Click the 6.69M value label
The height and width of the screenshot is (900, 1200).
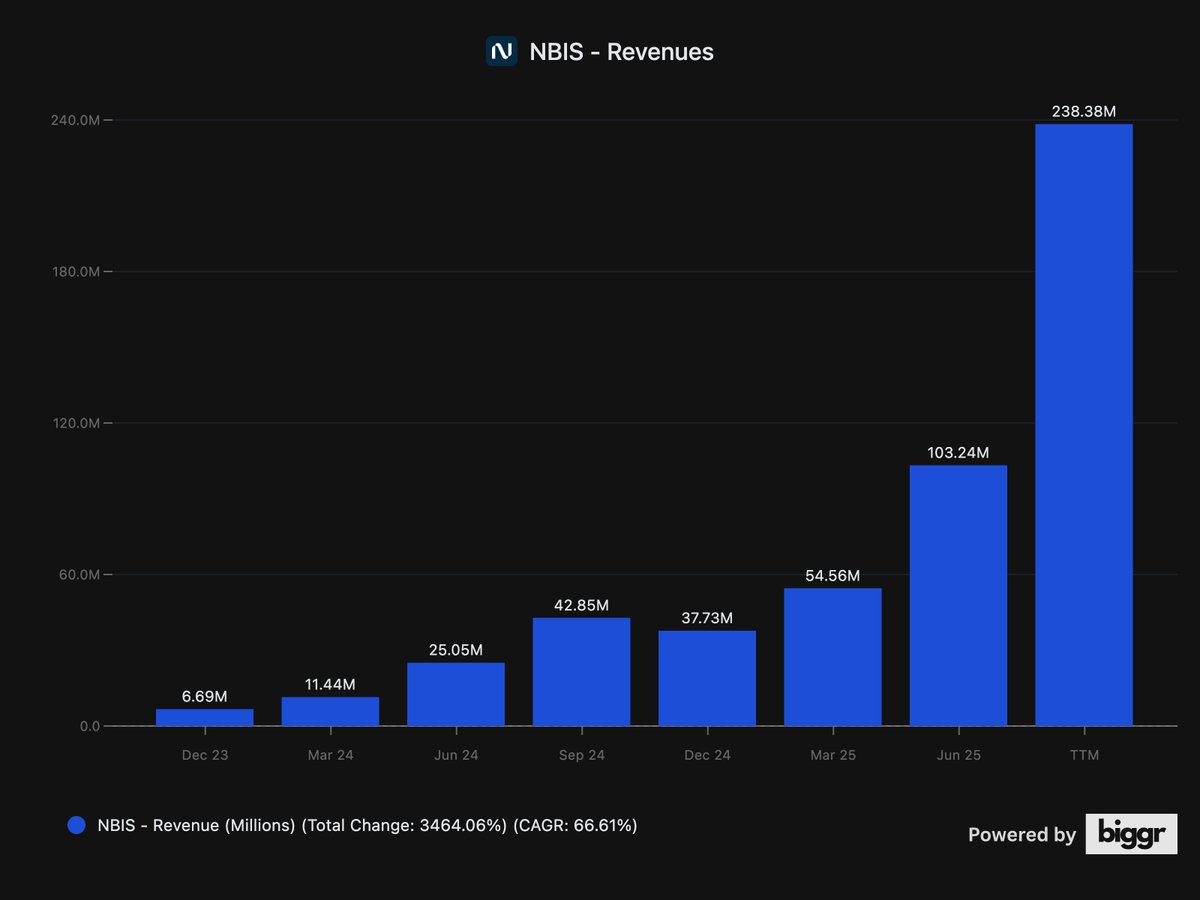pyautogui.click(x=205, y=696)
